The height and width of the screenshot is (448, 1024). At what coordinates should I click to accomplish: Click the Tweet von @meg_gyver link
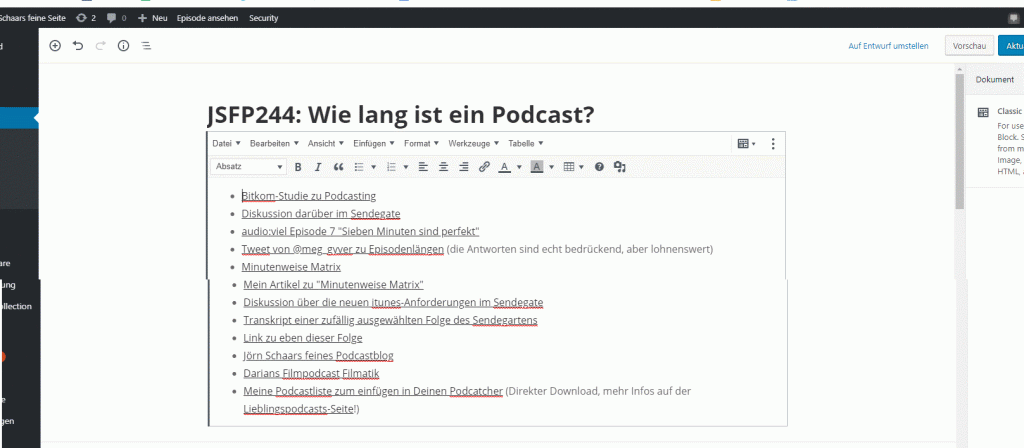tap(342, 249)
